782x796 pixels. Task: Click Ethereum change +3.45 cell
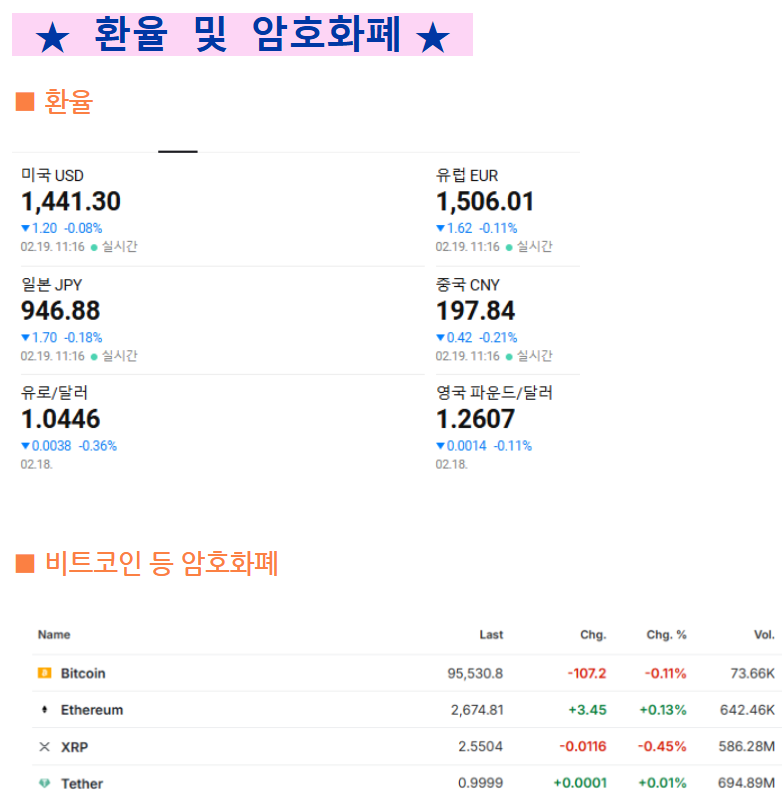[x=588, y=710]
